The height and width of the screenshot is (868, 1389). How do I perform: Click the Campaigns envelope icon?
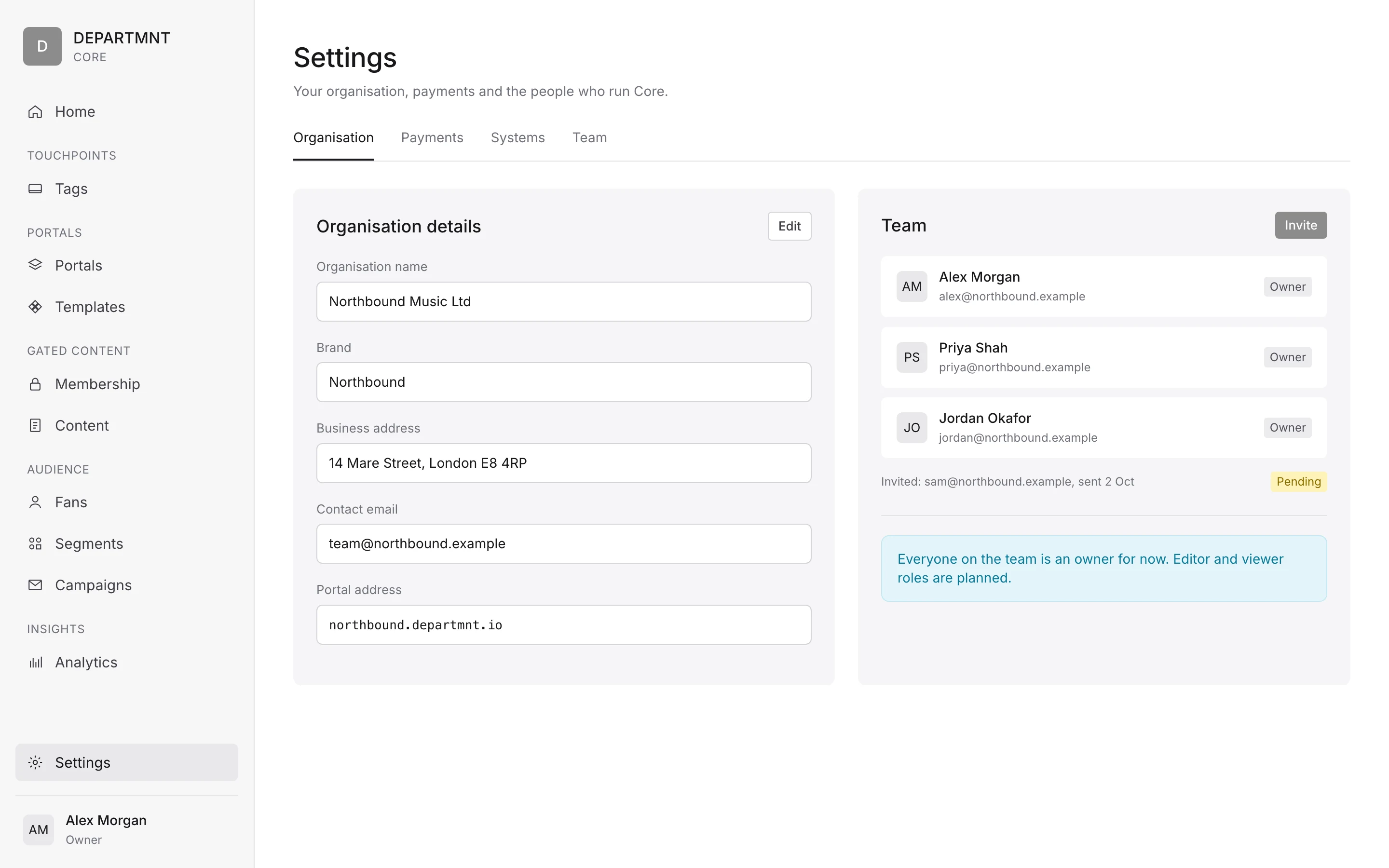(x=35, y=585)
